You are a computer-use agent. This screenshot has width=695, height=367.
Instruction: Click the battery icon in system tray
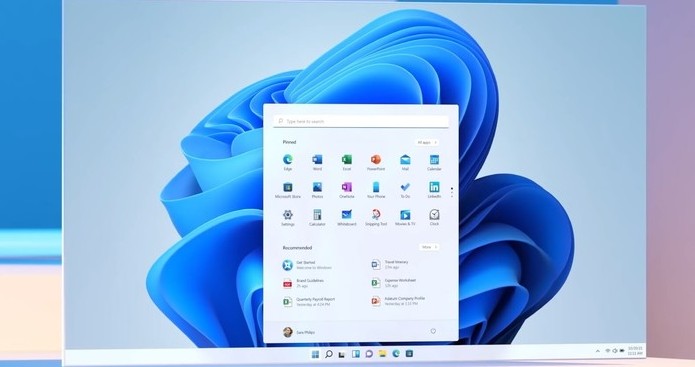click(622, 351)
